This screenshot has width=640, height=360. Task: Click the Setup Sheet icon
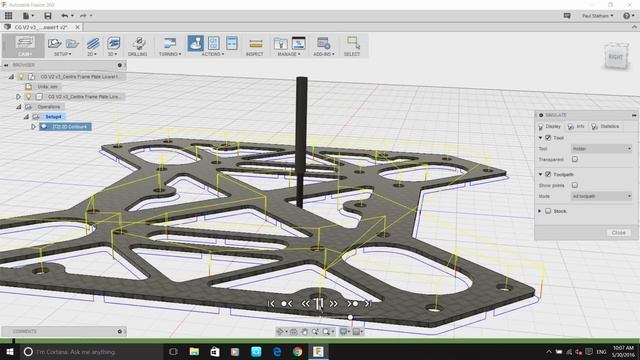[x=232, y=43]
